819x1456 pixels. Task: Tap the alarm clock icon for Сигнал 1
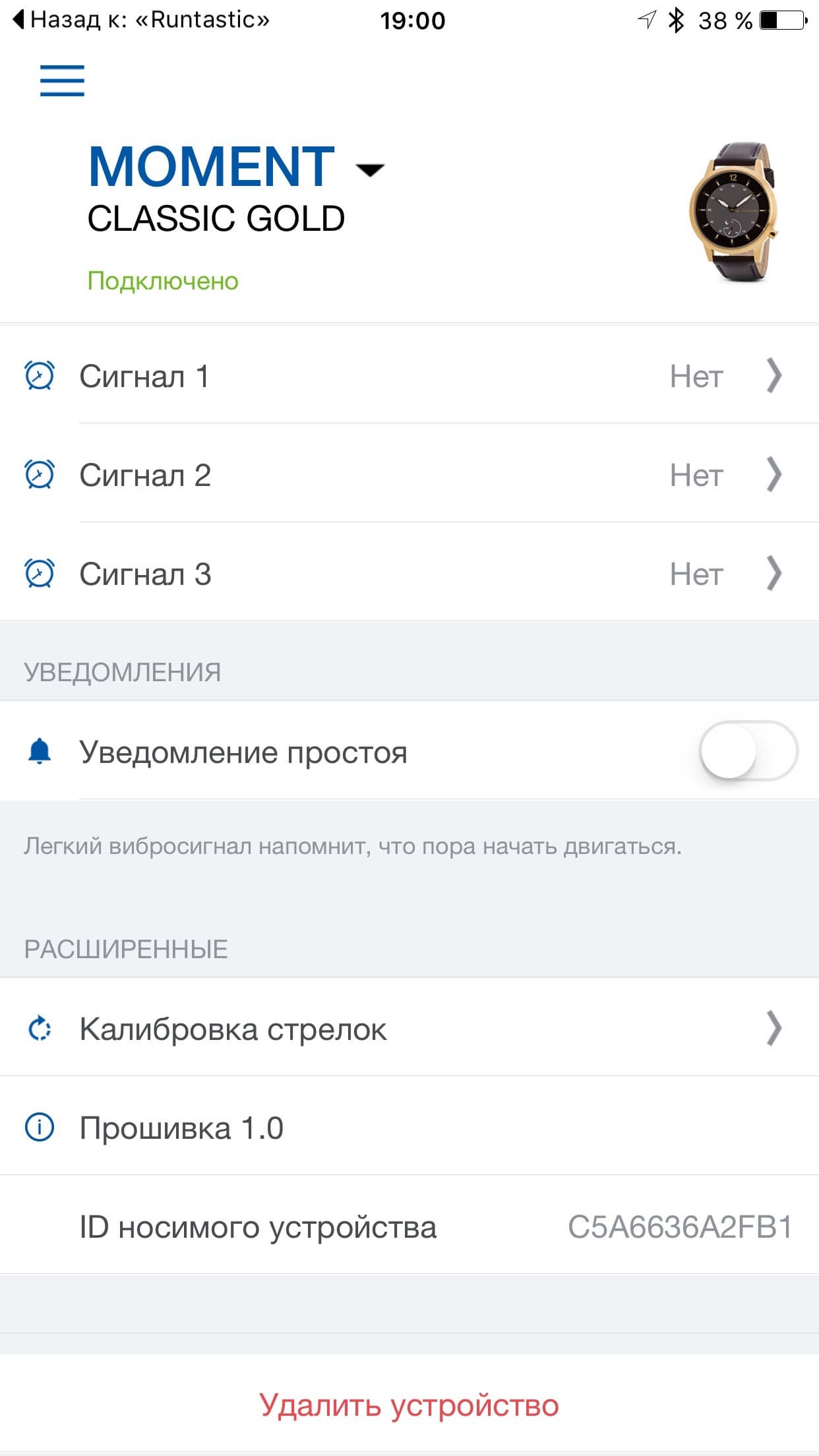tap(40, 376)
